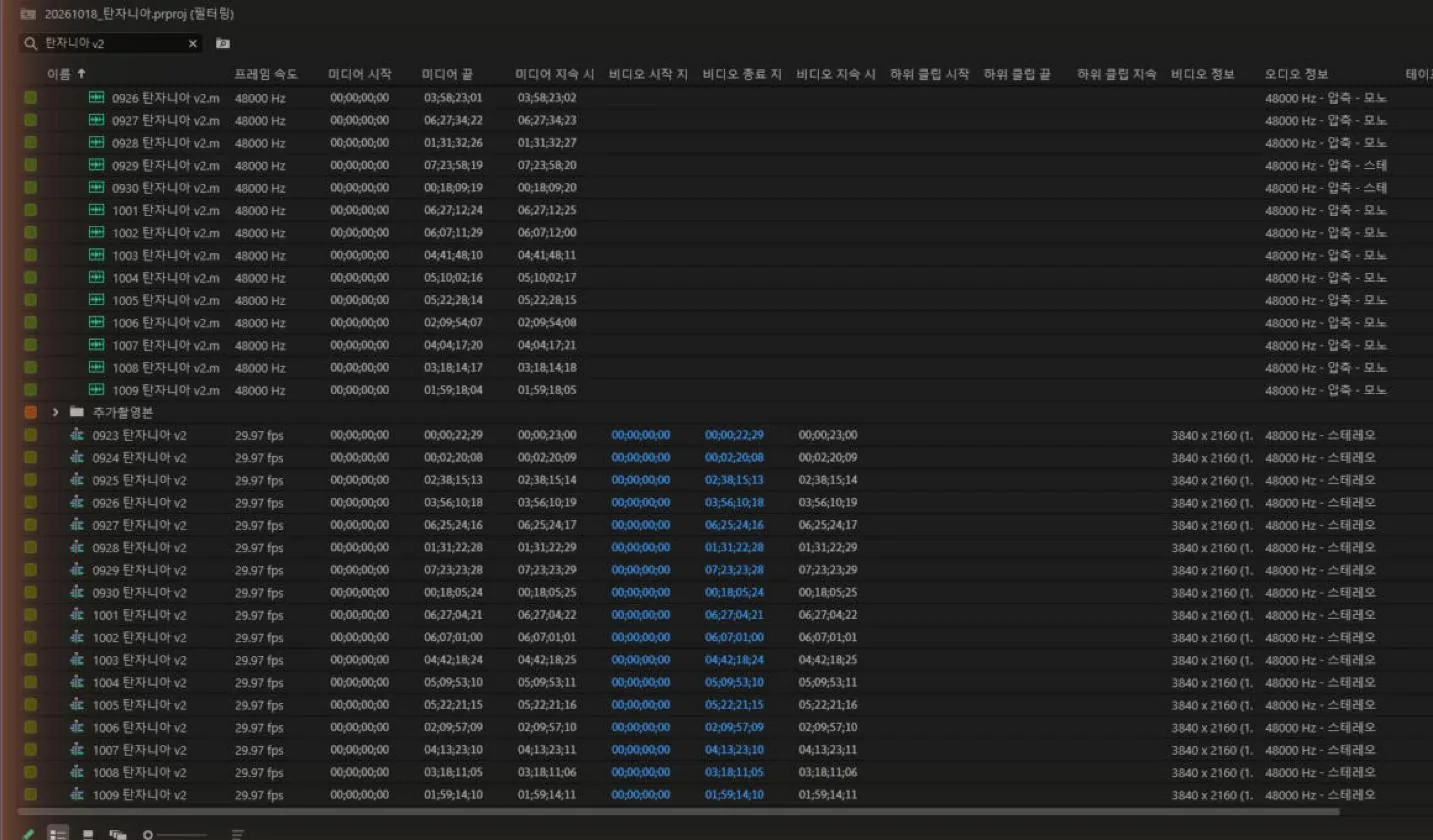Screen dimensions: 1433x840
Task: Select sequence icon of 1001 탄자니아 v2
Action: pyautogui.click(x=78, y=615)
